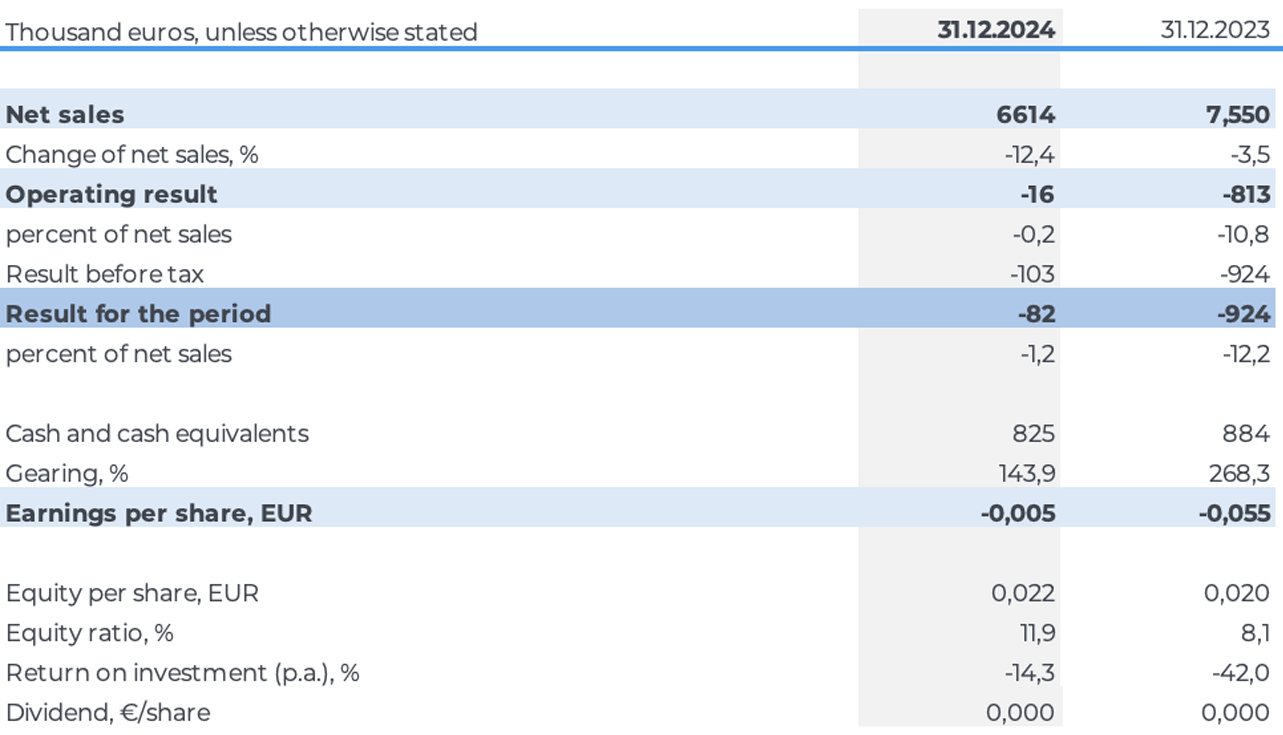Click the Result before tax label

coord(105,274)
